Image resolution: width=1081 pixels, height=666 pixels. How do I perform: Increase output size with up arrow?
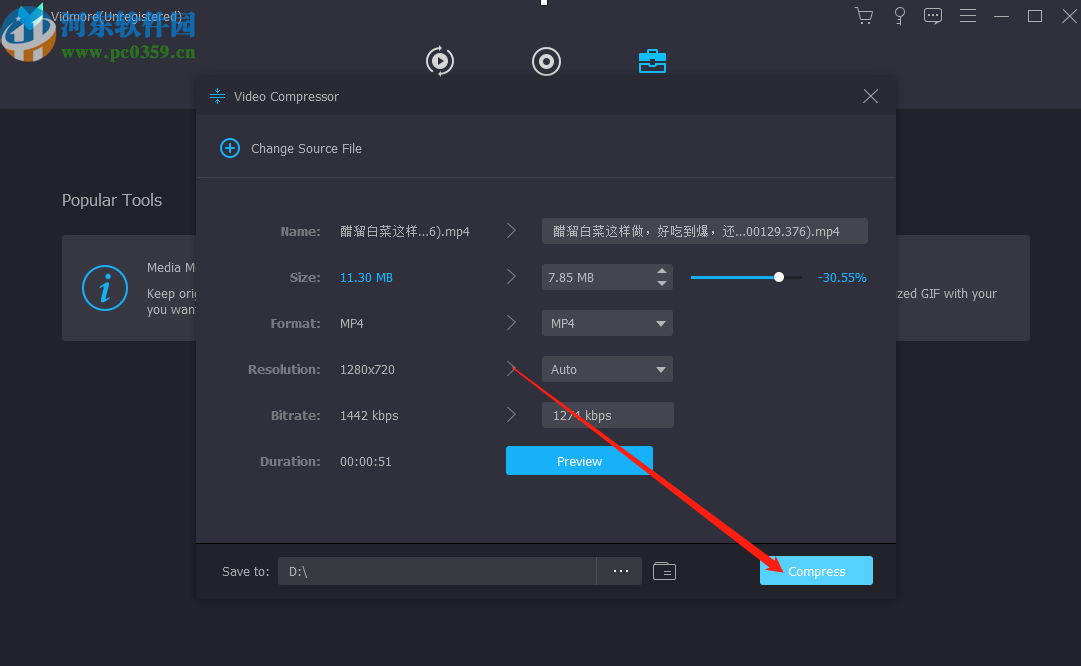point(662,271)
